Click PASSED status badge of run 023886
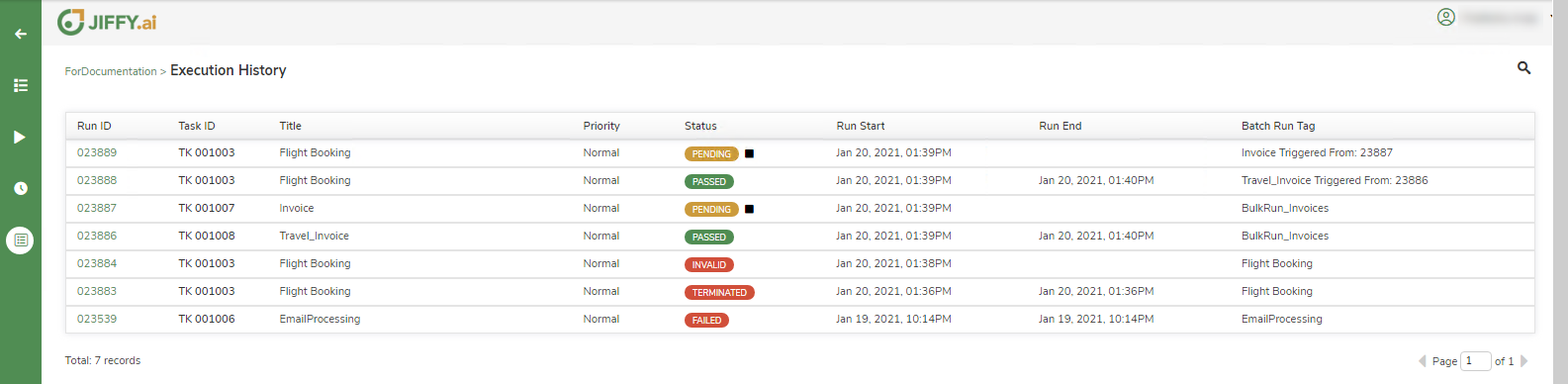 pyautogui.click(x=709, y=237)
